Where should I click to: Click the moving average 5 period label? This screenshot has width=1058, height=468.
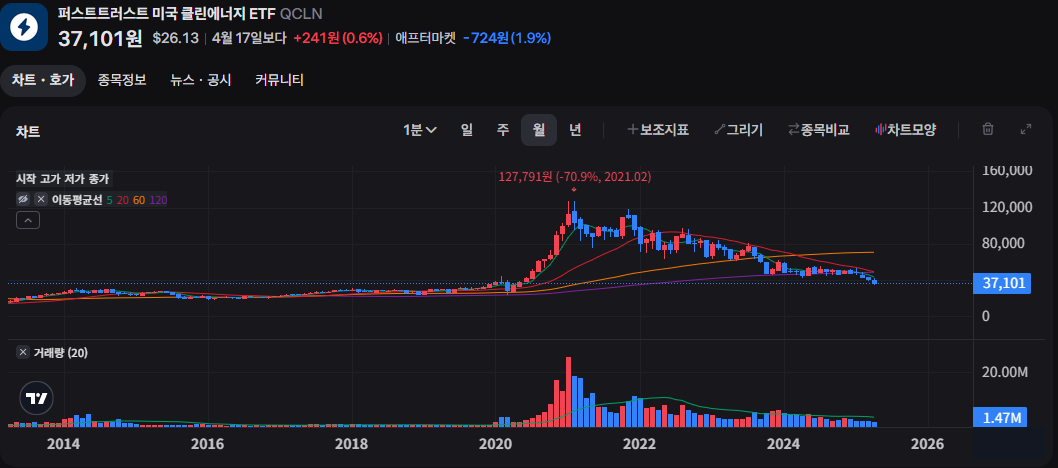click(110, 200)
